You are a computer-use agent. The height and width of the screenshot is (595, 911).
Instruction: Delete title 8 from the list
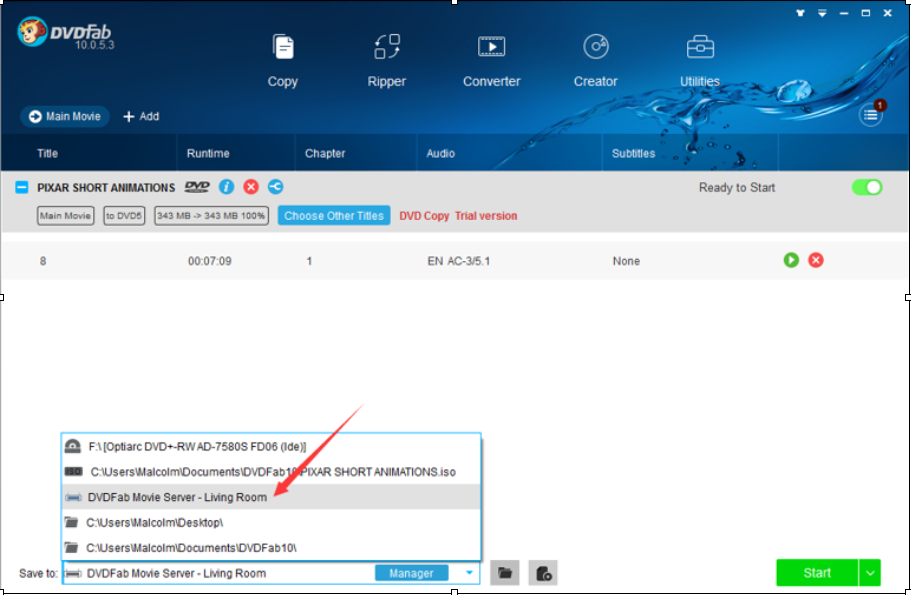pyautogui.click(x=816, y=260)
